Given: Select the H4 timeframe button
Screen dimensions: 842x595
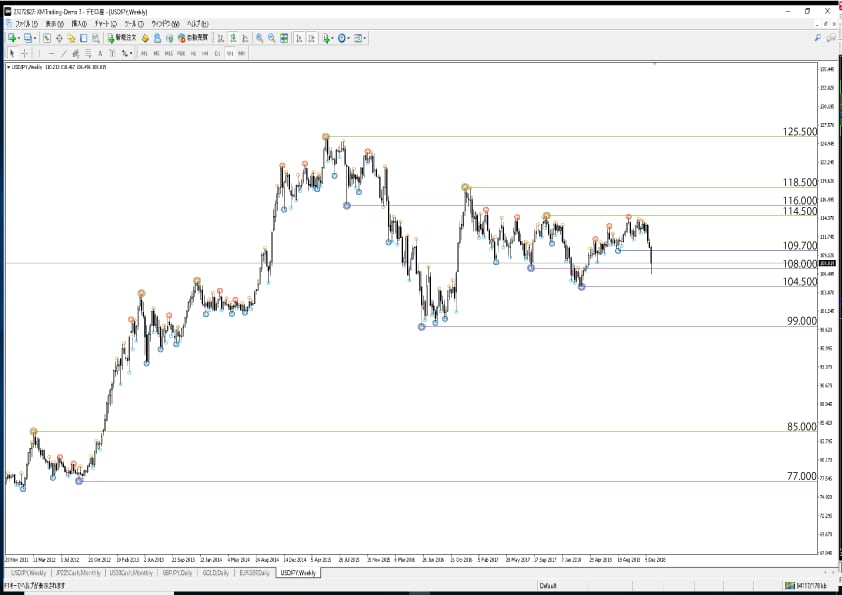Looking at the screenshot, I should coord(205,53).
